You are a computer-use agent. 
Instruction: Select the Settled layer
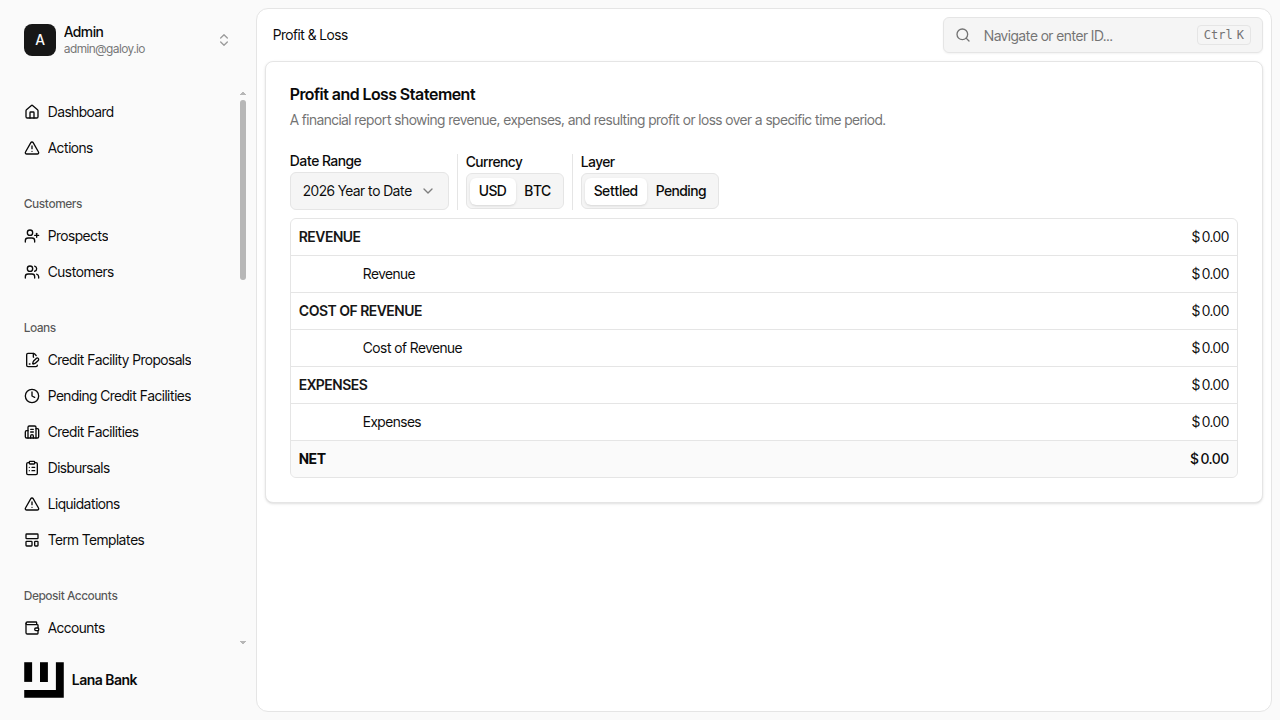tap(615, 191)
